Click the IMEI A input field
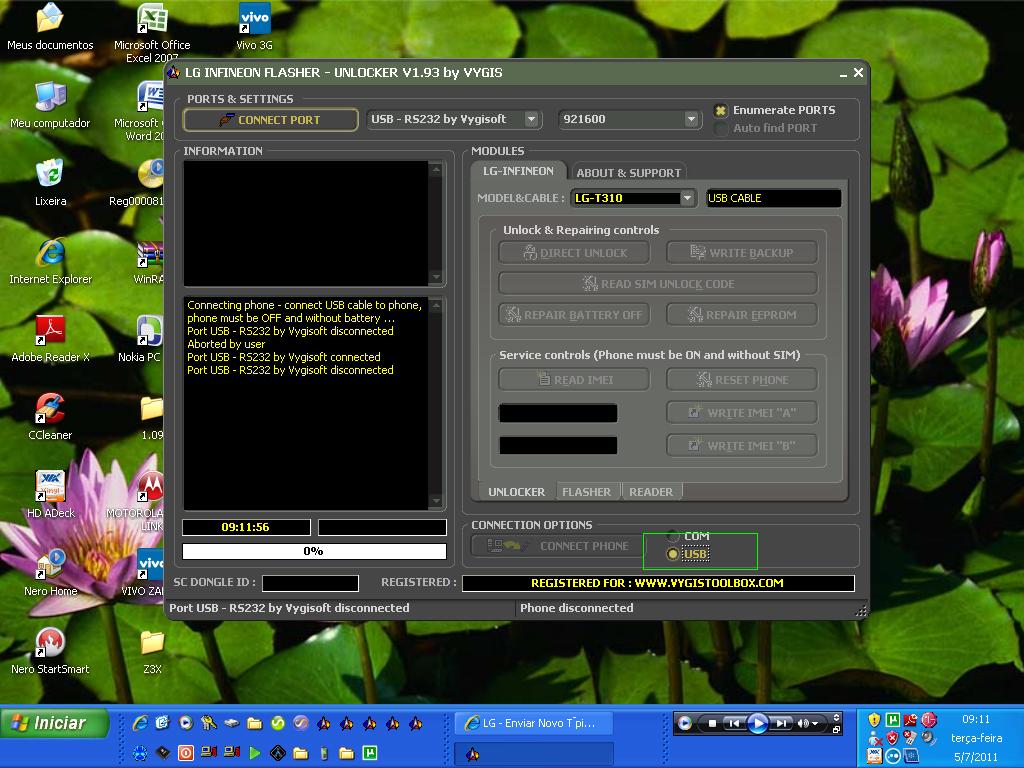Image resolution: width=1024 pixels, height=768 pixels. [x=558, y=413]
